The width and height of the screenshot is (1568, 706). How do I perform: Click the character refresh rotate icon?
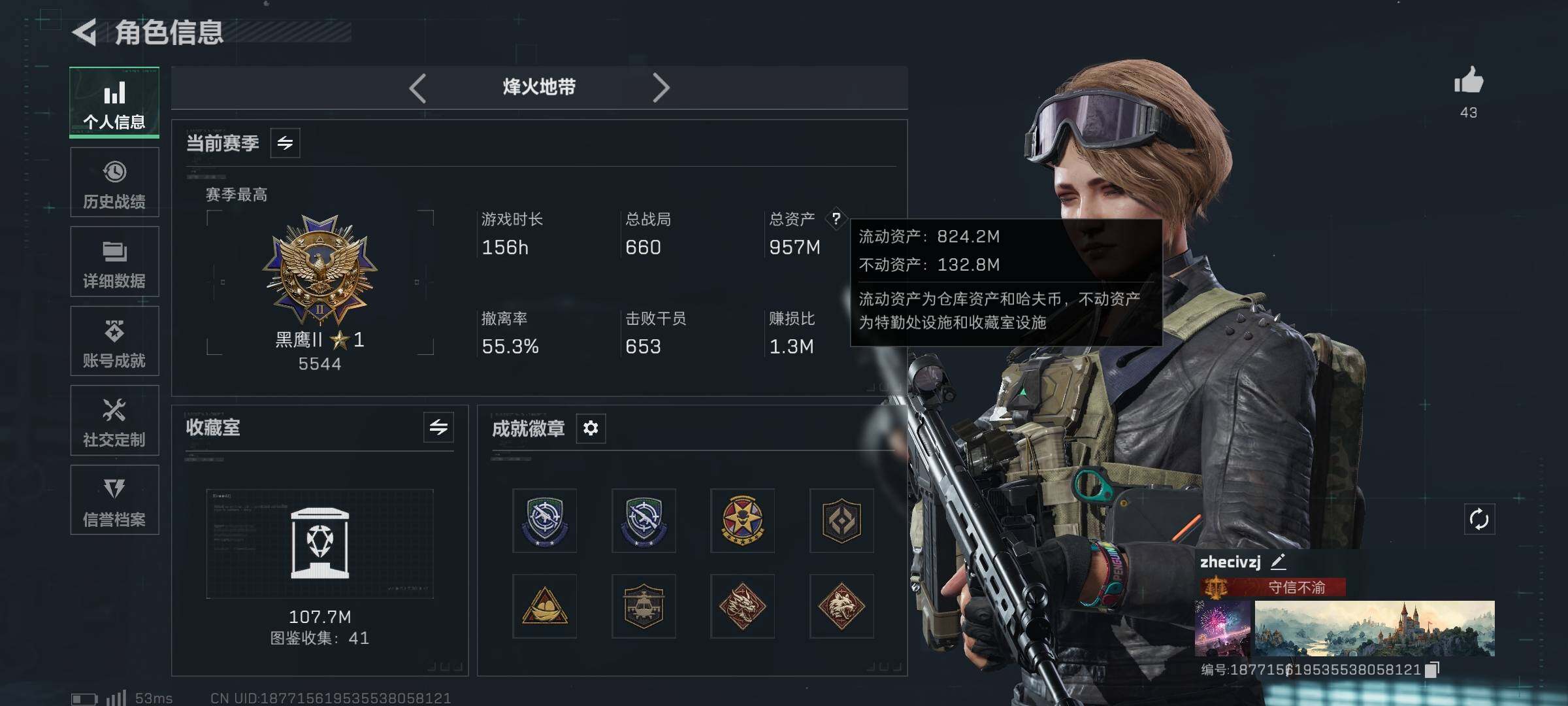(1479, 520)
